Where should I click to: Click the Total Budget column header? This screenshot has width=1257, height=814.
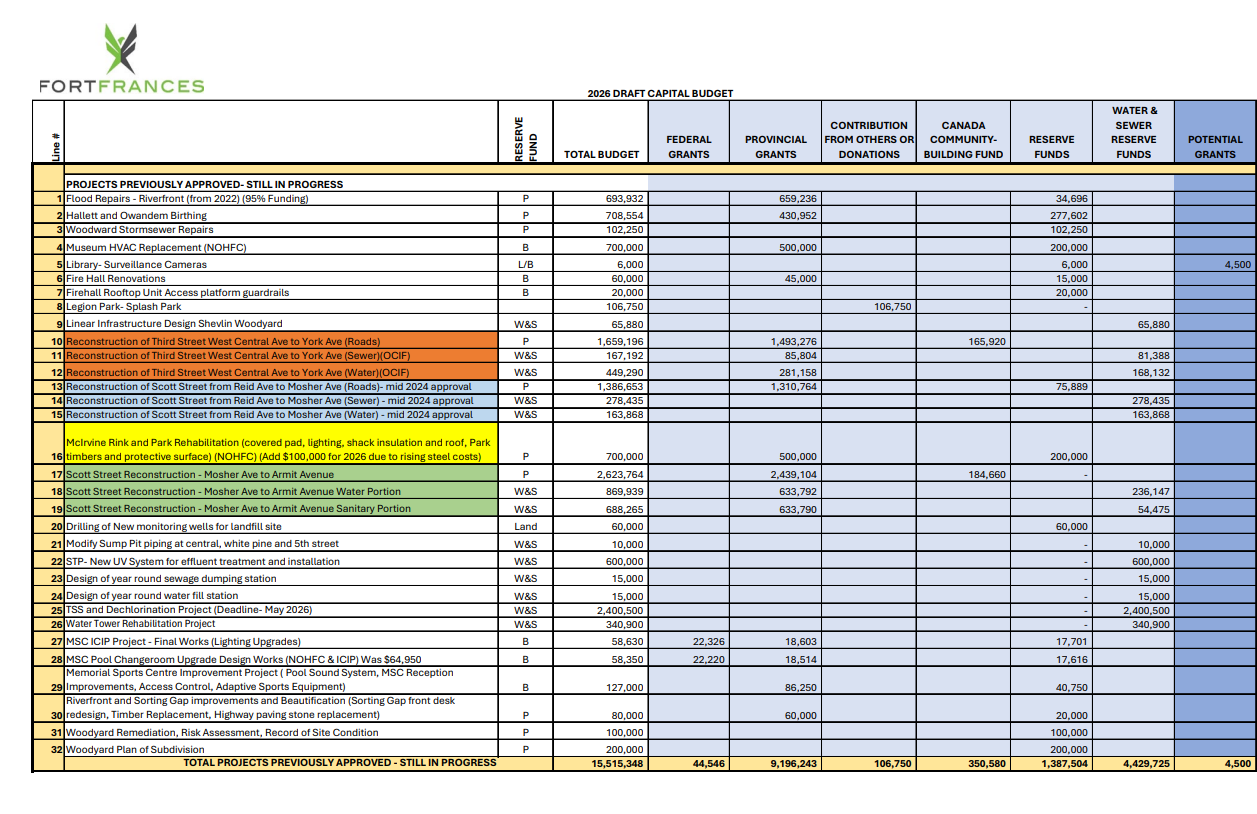click(601, 154)
